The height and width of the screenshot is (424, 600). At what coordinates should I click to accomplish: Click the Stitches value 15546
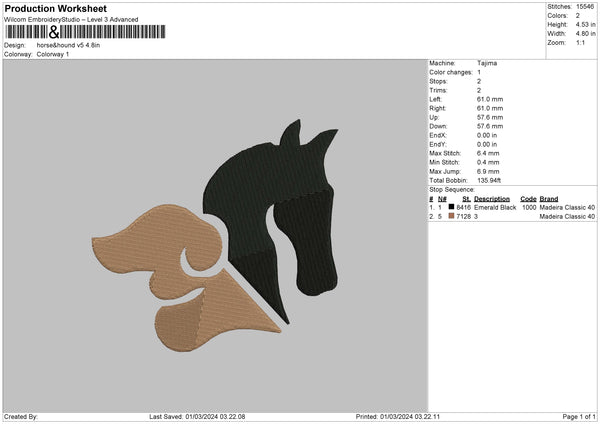point(585,7)
